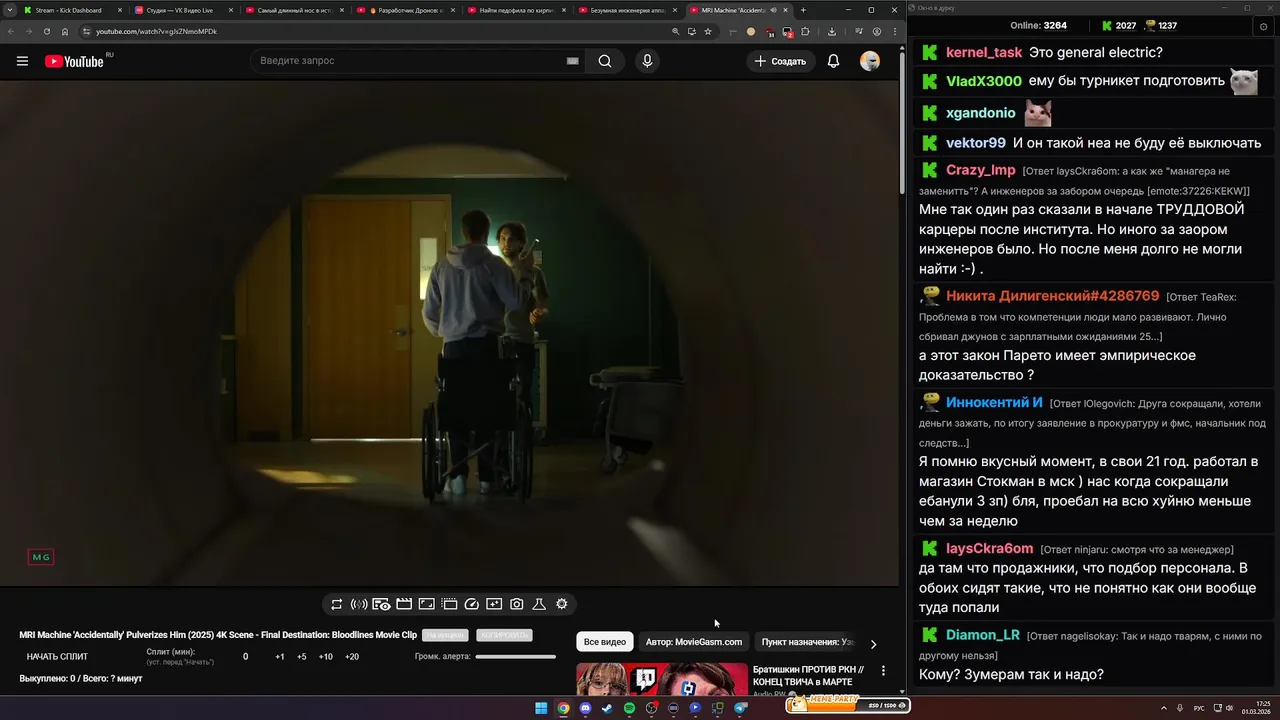This screenshot has width=1280, height=720.
Task: Click the clapperboard cinema mode icon
Action: click(x=404, y=604)
